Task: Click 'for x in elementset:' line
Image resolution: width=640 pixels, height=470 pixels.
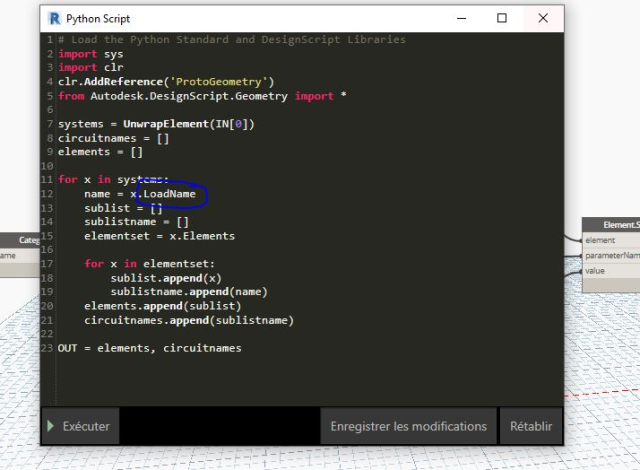Action: click(x=149, y=264)
